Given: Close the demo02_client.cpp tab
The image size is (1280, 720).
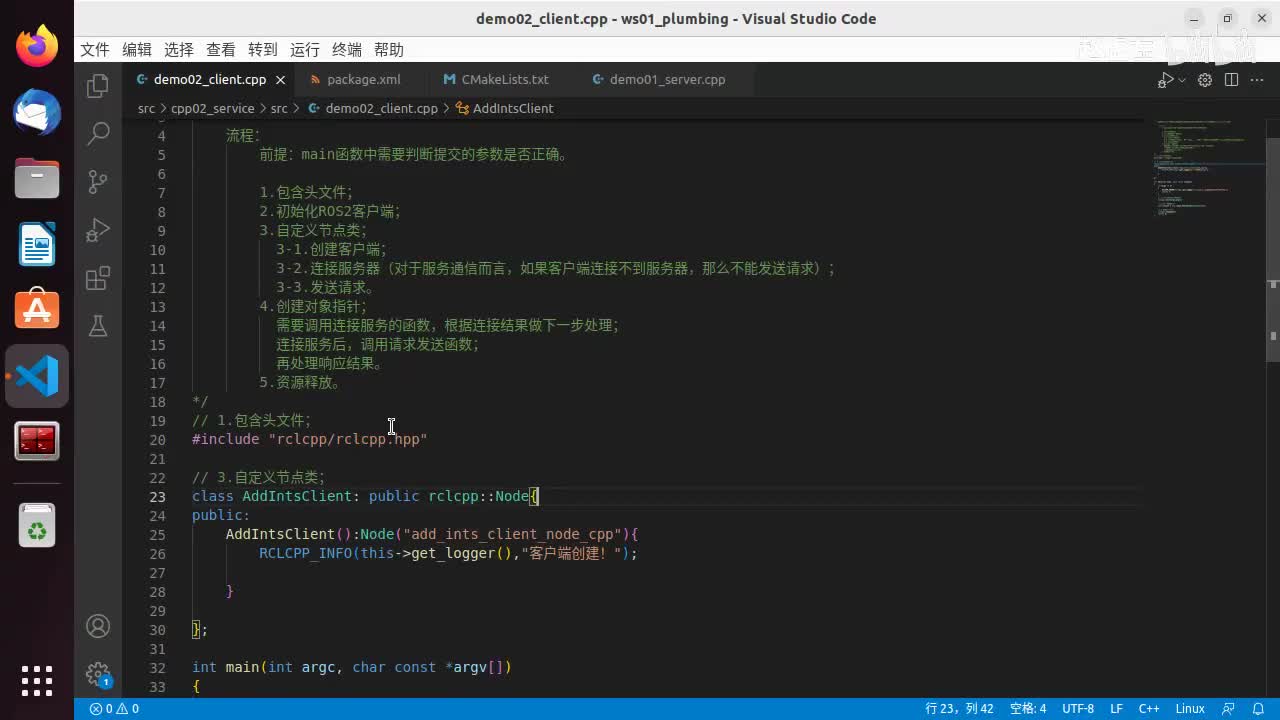Looking at the screenshot, I should click(280, 80).
